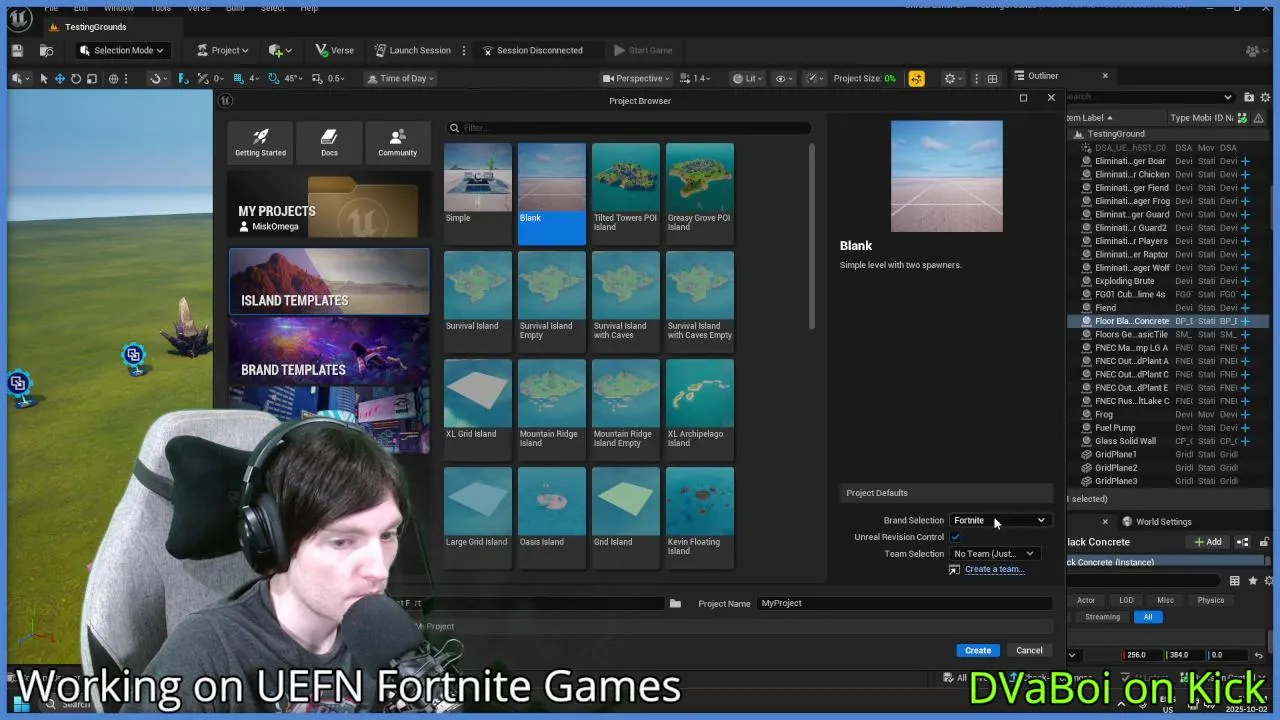Open Getting Started in Project Browser
This screenshot has height=720, width=1280.
pyautogui.click(x=260, y=142)
